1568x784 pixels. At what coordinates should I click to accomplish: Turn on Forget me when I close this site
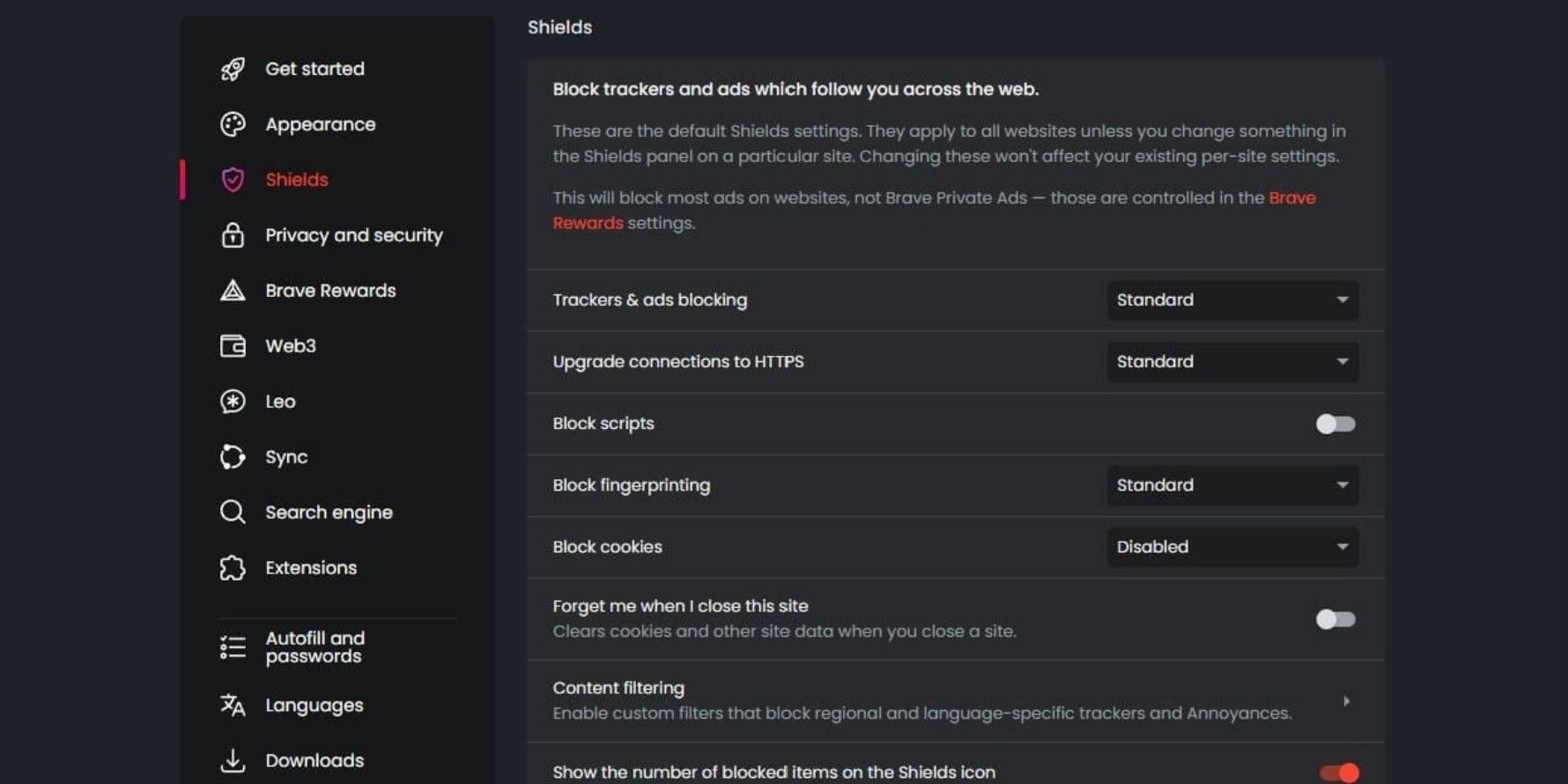1335,619
